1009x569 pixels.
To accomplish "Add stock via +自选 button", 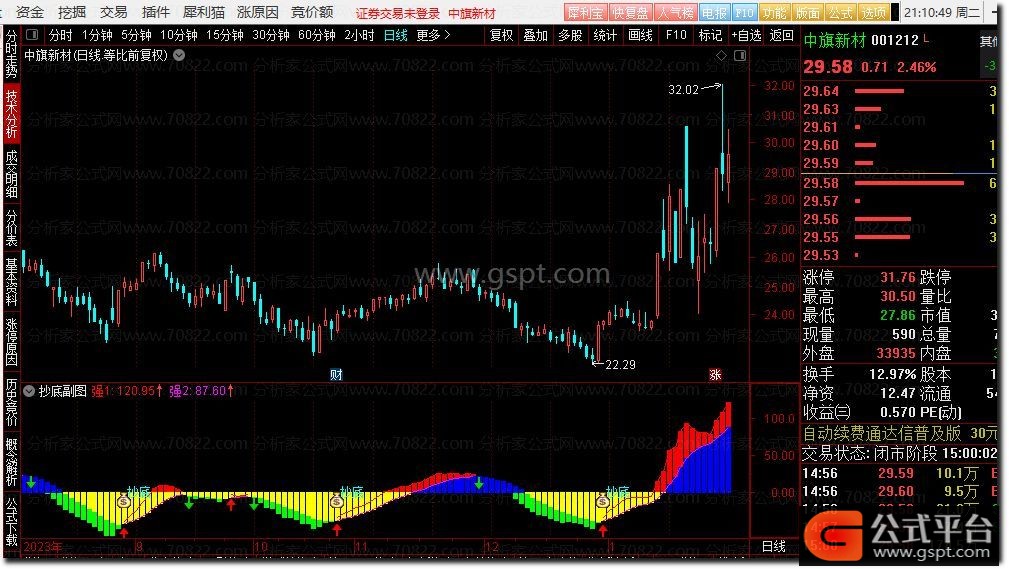I will pos(746,35).
